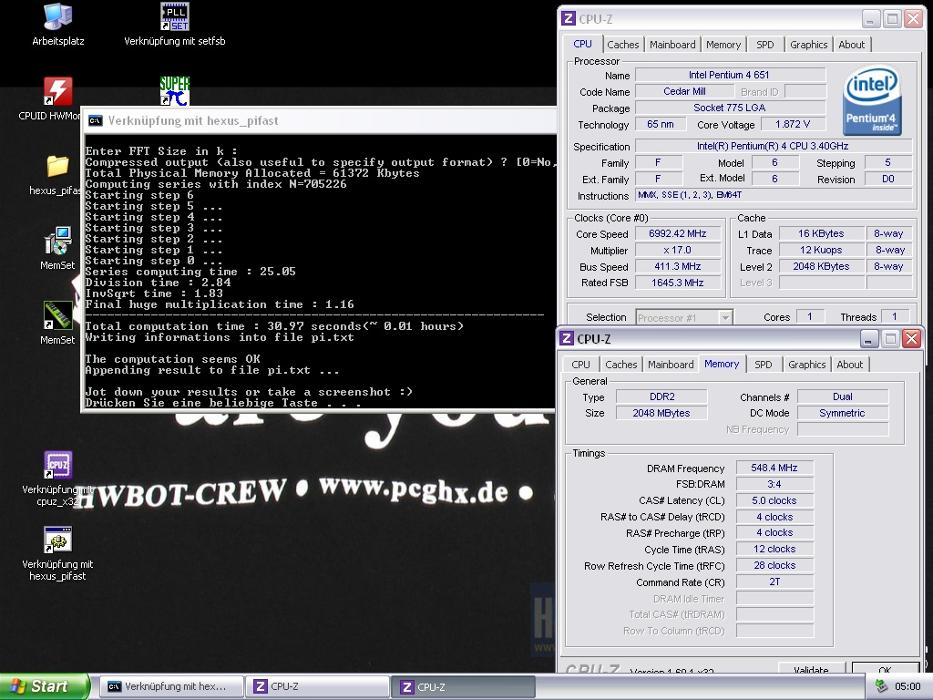Click the Multiplier value x 17.0
The width and height of the screenshot is (933, 700).
point(678,251)
